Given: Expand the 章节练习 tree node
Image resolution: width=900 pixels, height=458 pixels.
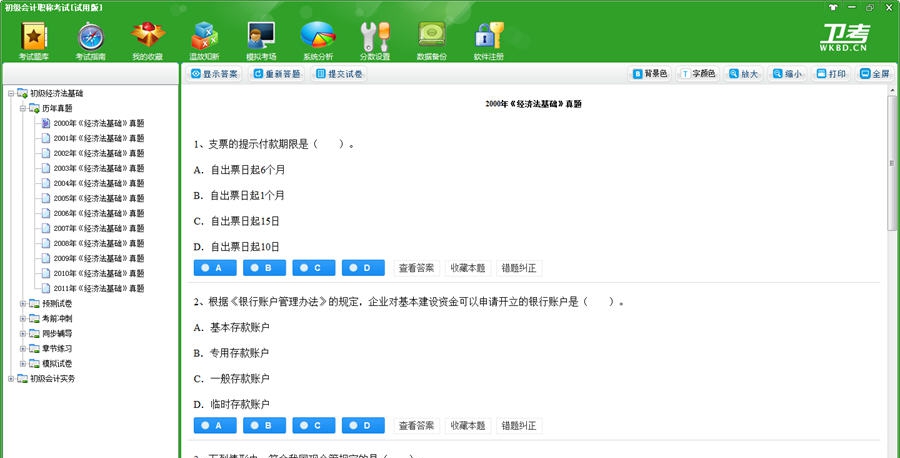Looking at the screenshot, I should (x=23, y=348).
